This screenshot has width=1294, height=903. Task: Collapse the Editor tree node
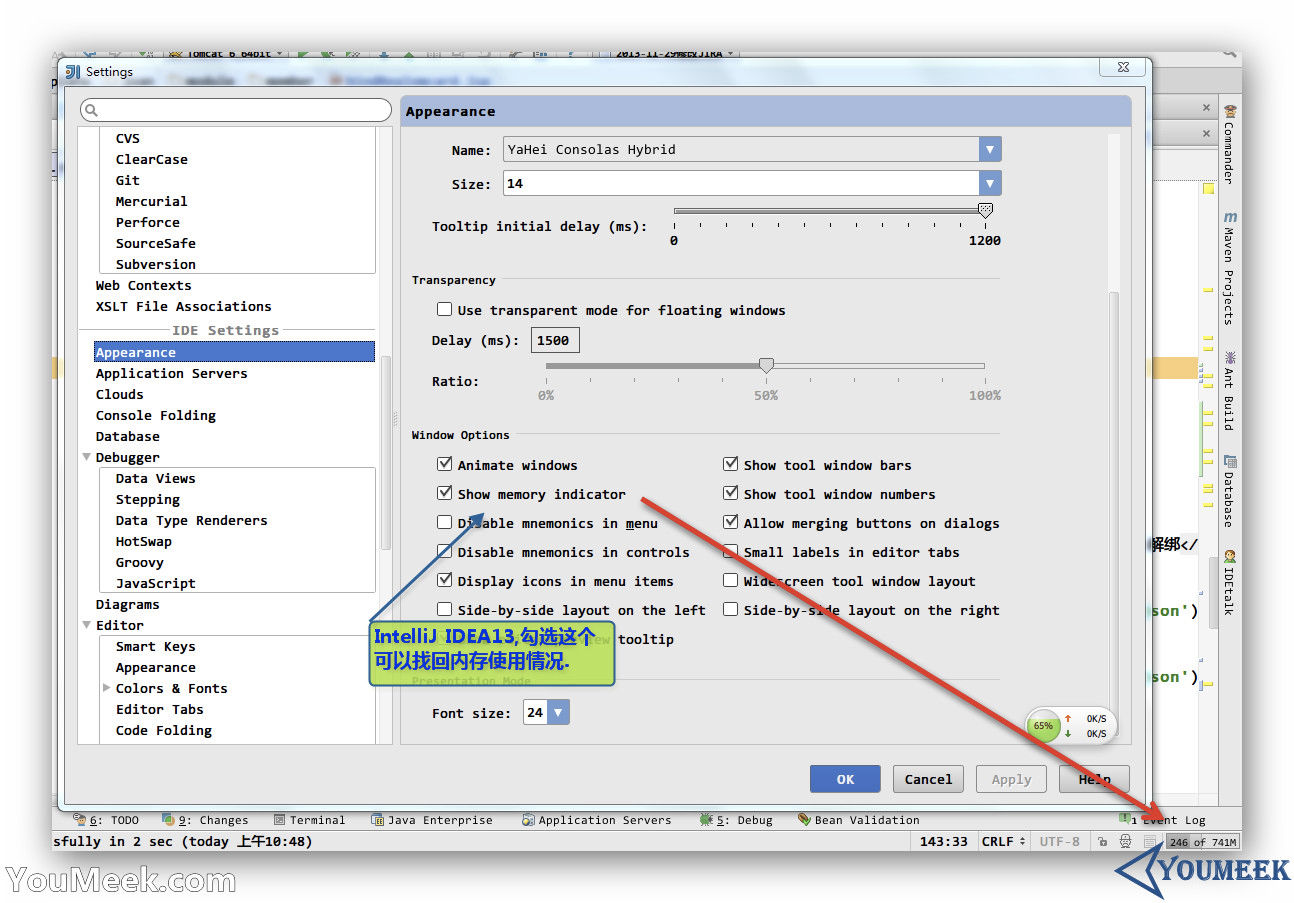coord(86,626)
